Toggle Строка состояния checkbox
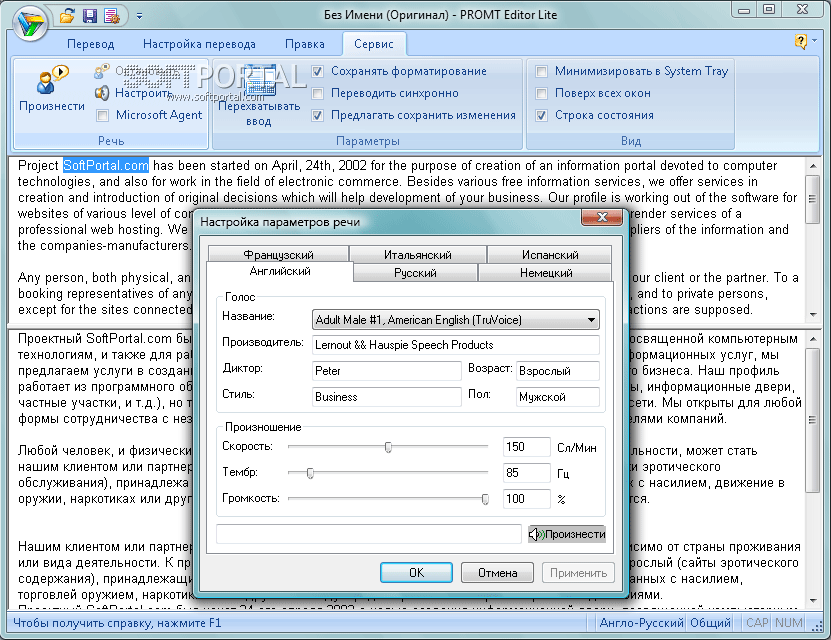This screenshot has width=831, height=640. point(541,115)
